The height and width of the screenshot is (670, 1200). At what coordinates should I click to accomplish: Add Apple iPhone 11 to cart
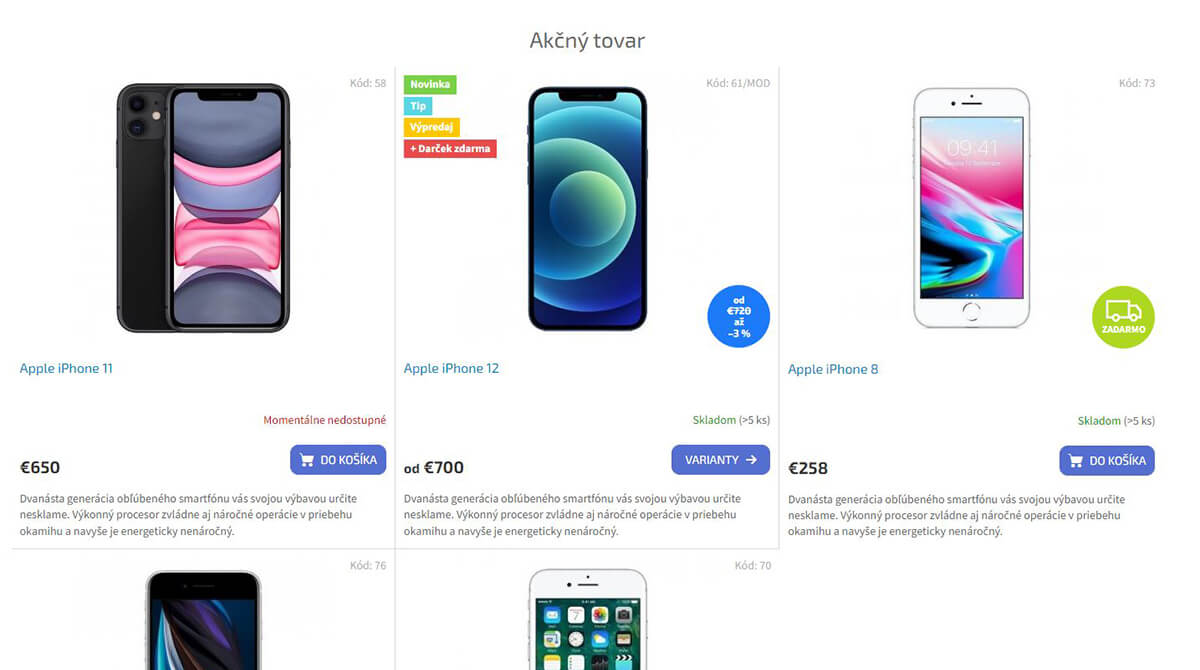click(338, 460)
